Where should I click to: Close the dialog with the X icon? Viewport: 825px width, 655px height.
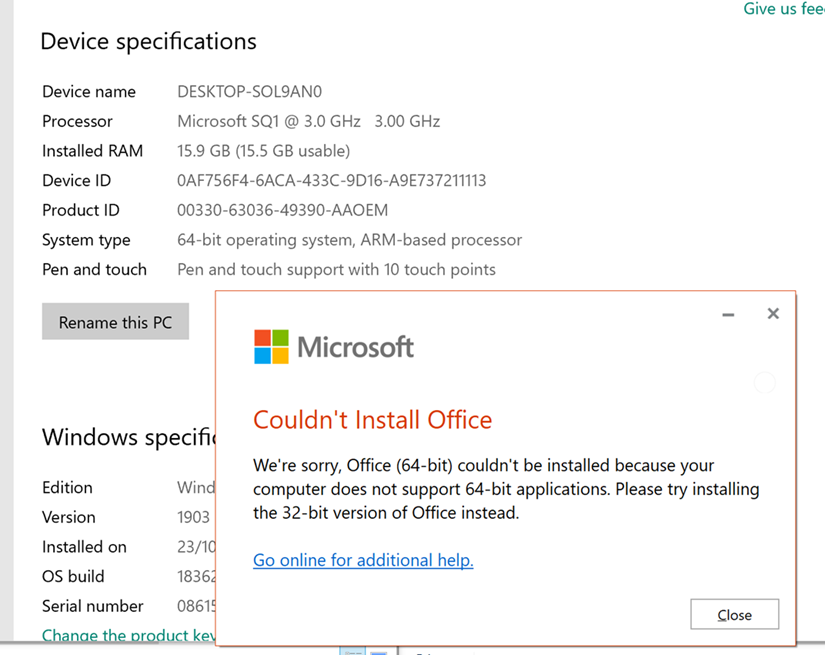(773, 314)
